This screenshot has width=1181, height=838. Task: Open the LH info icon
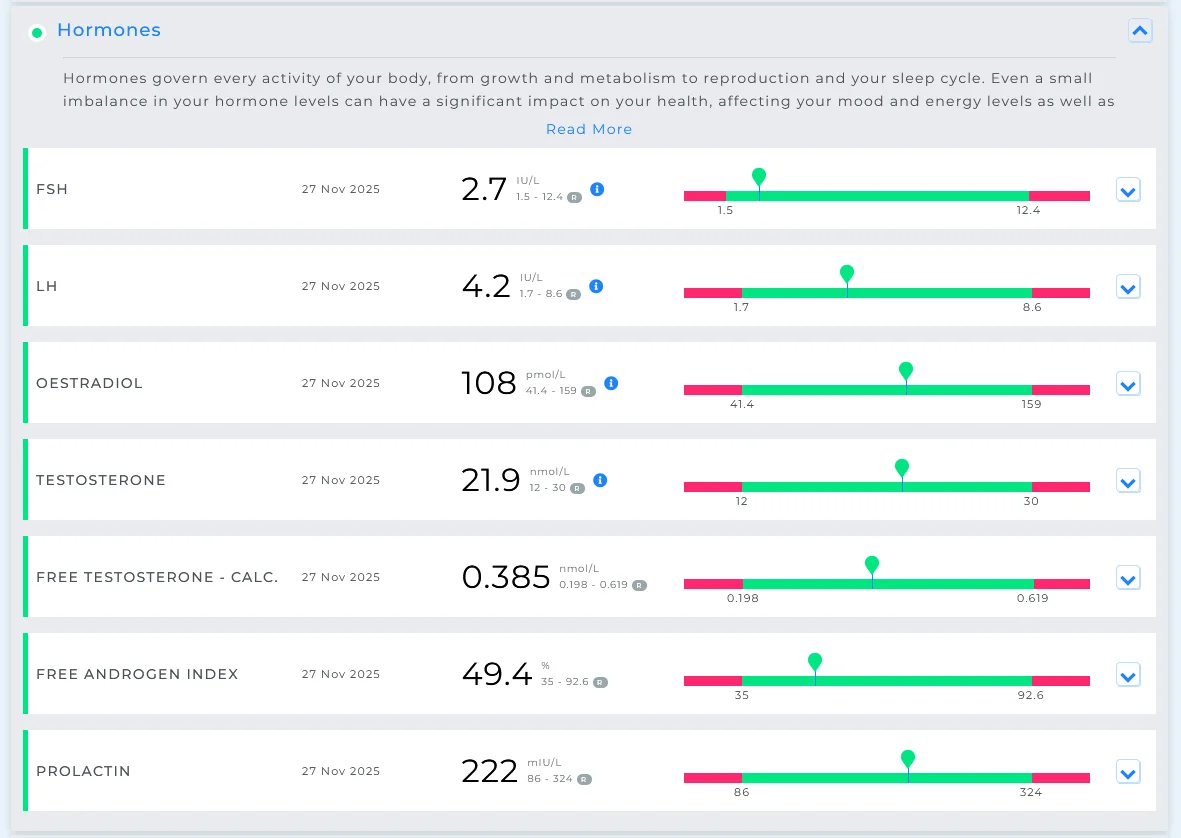[596, 286]
